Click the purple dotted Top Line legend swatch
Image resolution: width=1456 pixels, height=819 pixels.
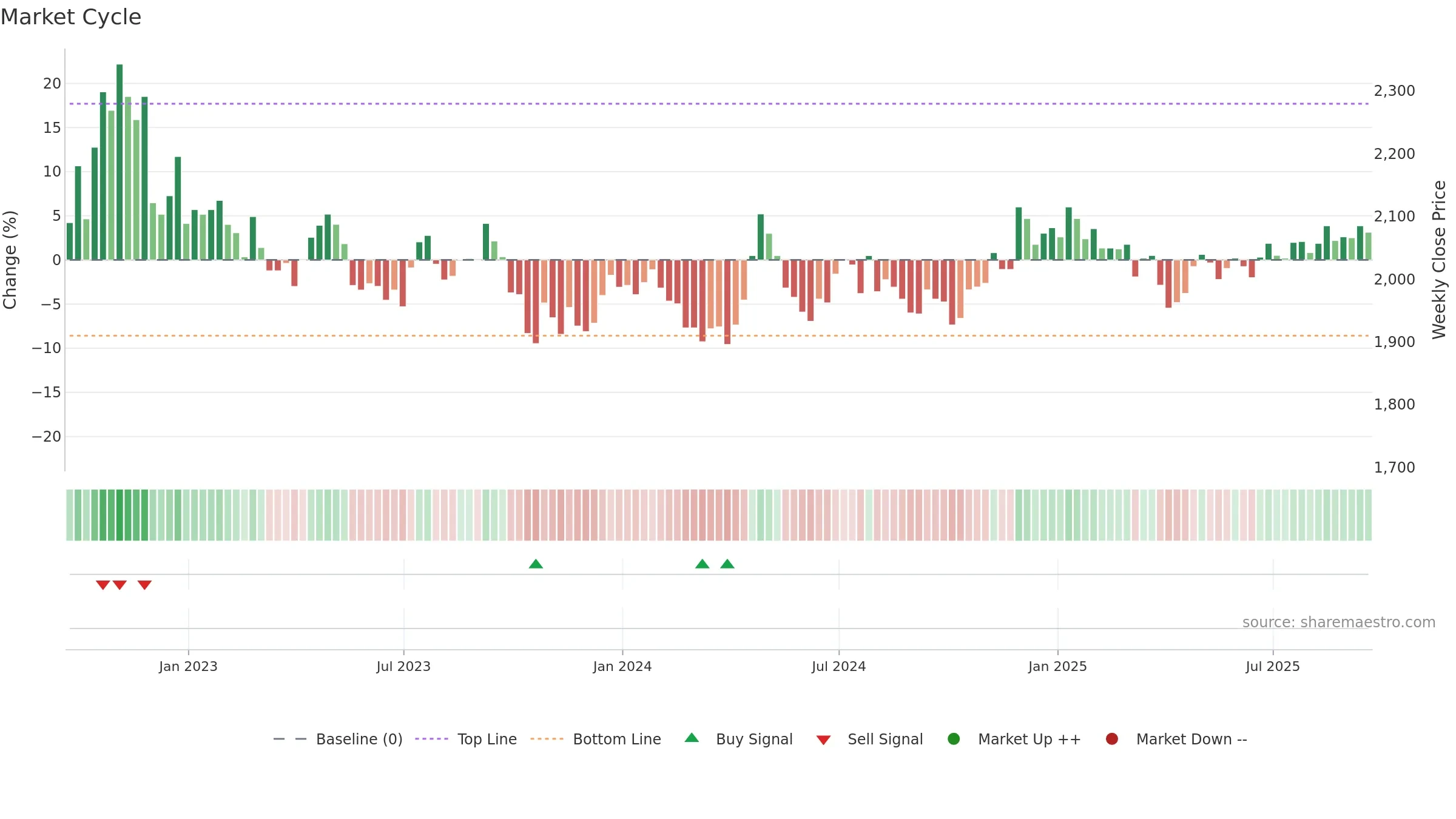(431, 739)
